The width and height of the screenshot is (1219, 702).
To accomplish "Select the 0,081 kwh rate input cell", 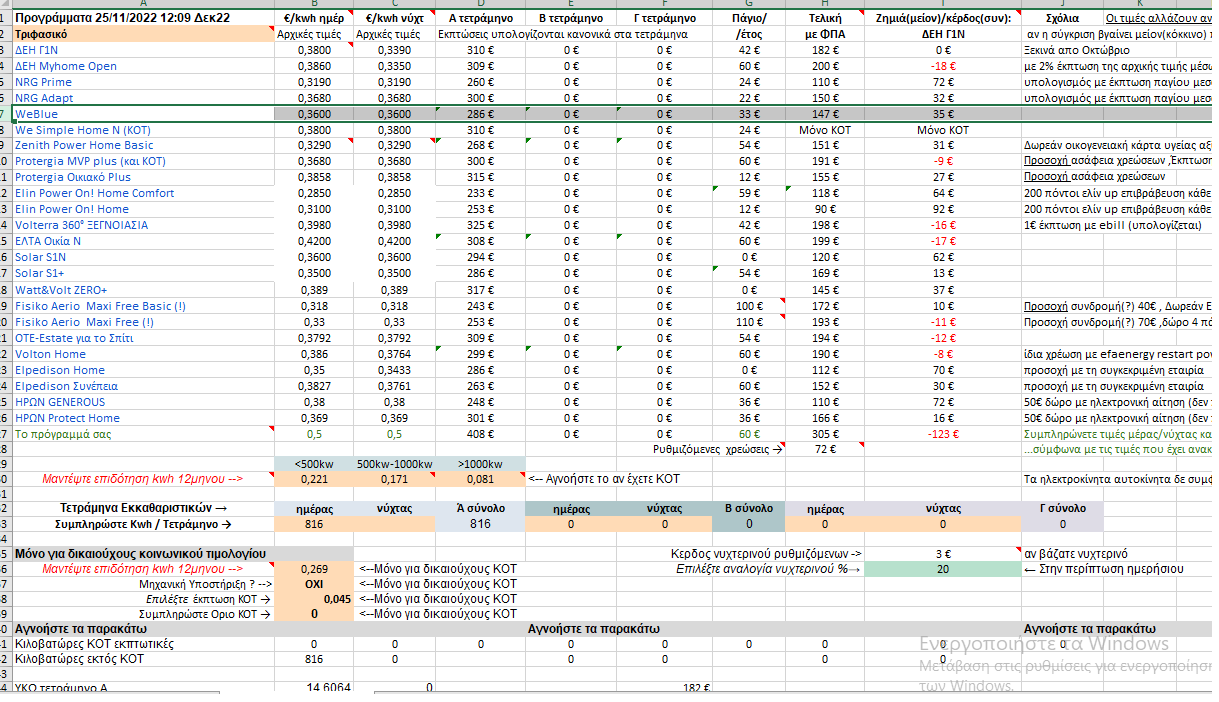I will click(x=480, y=479).
